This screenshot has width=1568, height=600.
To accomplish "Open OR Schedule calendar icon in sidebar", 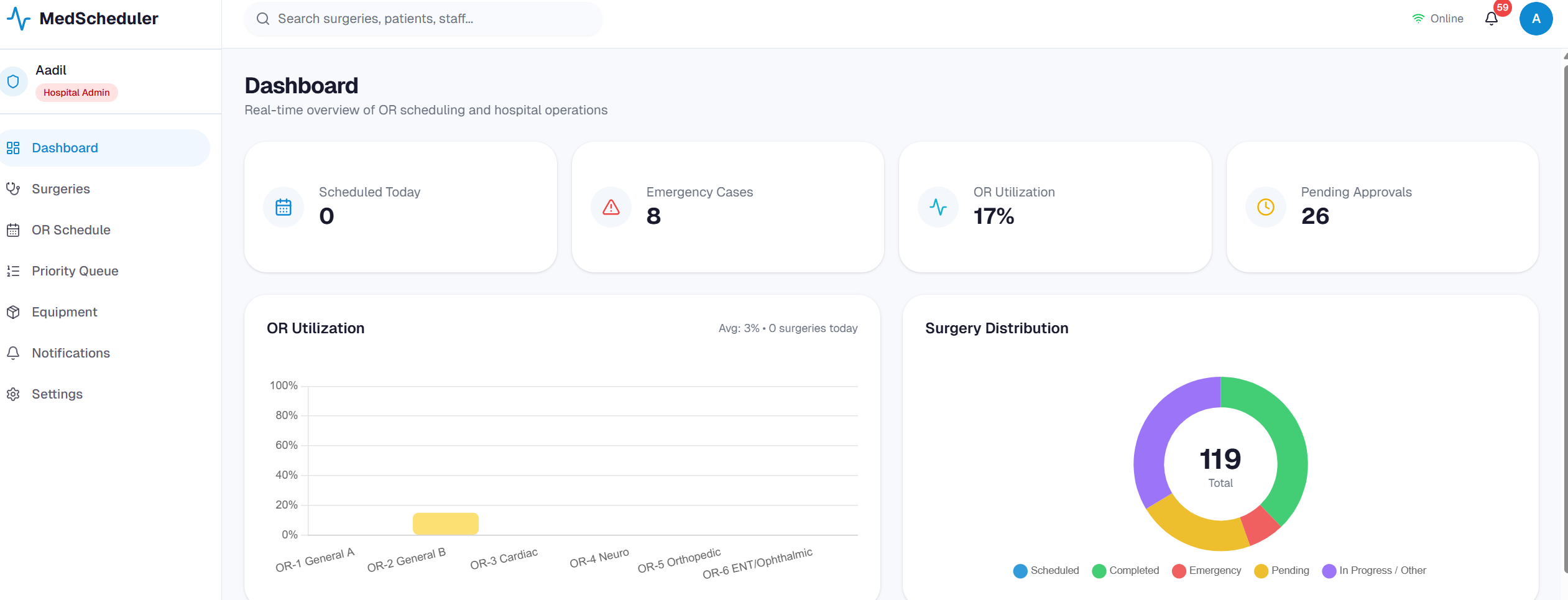I will [x=14, y=229].
